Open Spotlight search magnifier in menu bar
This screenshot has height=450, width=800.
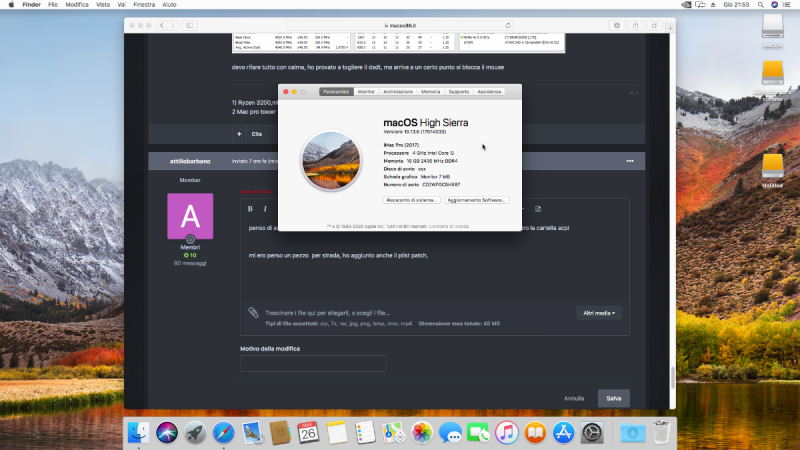761,5
